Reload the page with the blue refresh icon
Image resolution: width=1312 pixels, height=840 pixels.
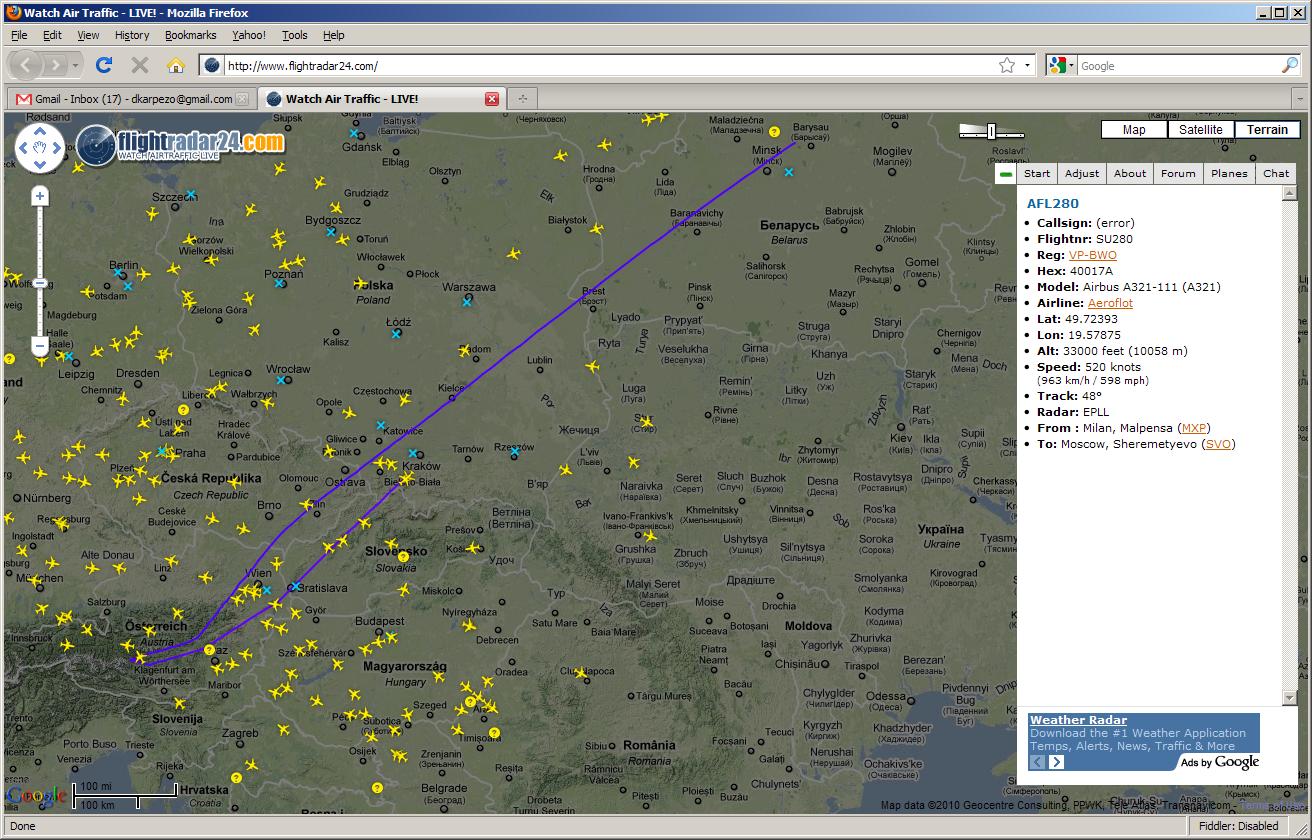click(103, 66)
